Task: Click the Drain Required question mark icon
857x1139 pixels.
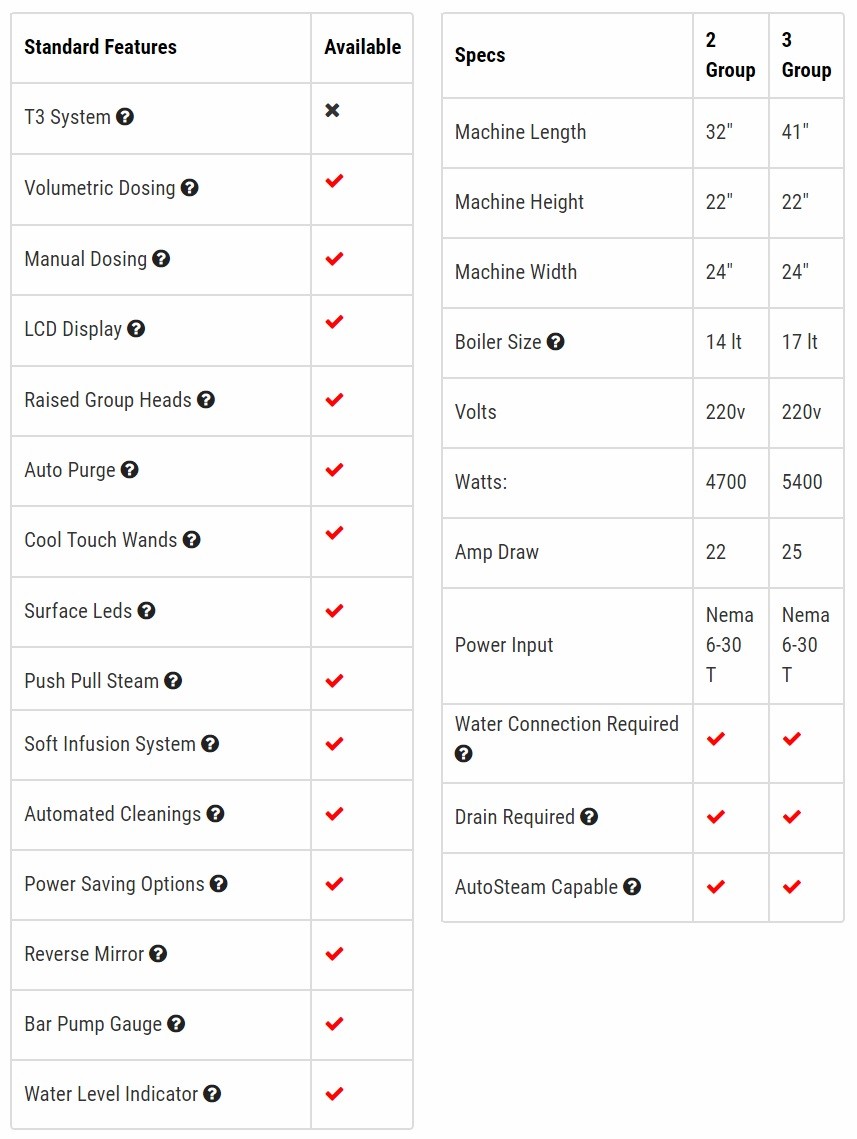Action: 589,817
